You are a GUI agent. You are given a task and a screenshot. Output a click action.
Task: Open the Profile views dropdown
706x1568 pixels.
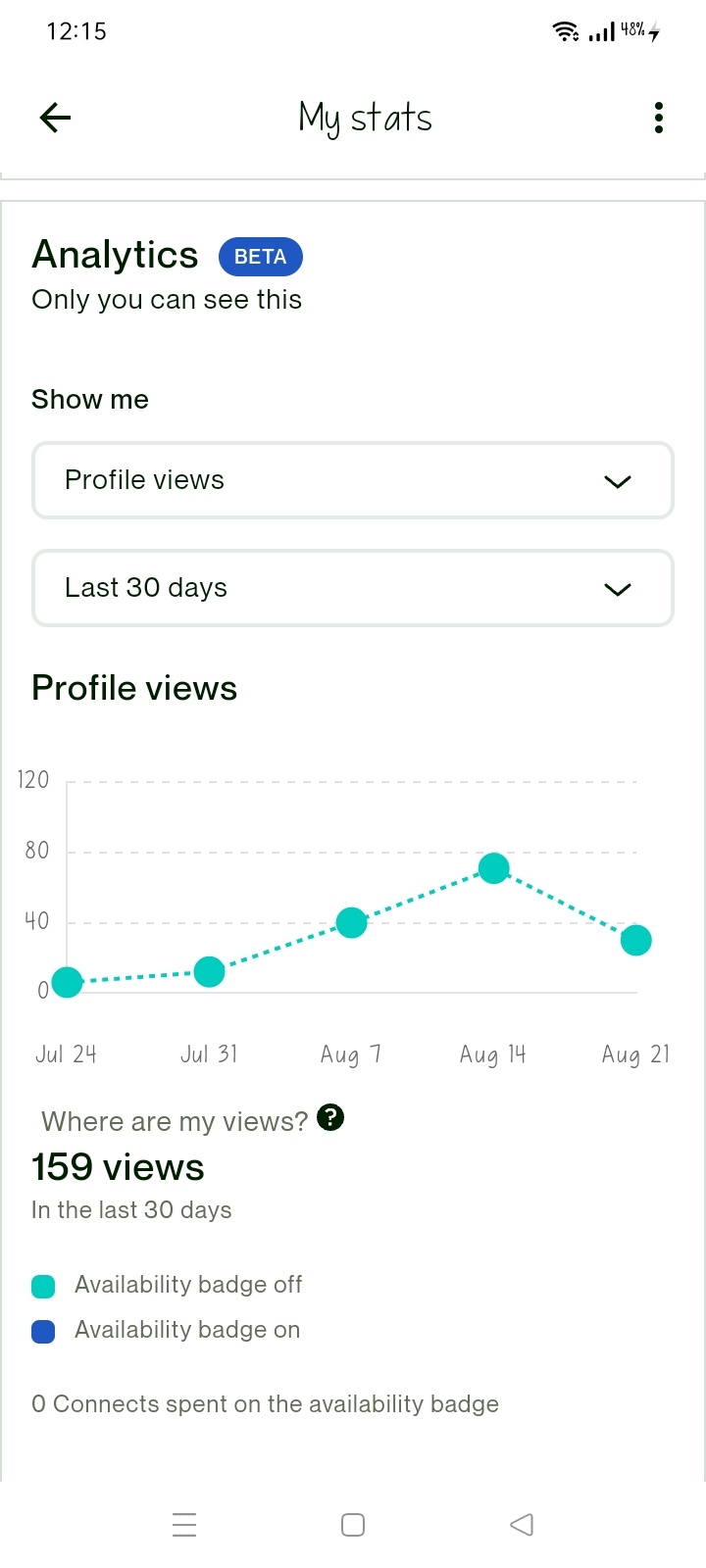point(353,480)
